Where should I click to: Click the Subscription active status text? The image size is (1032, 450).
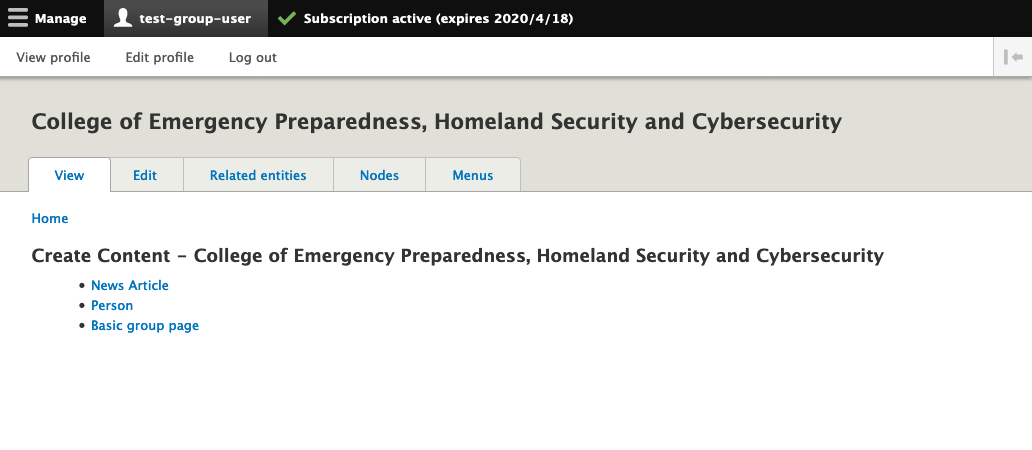(438, 18)
